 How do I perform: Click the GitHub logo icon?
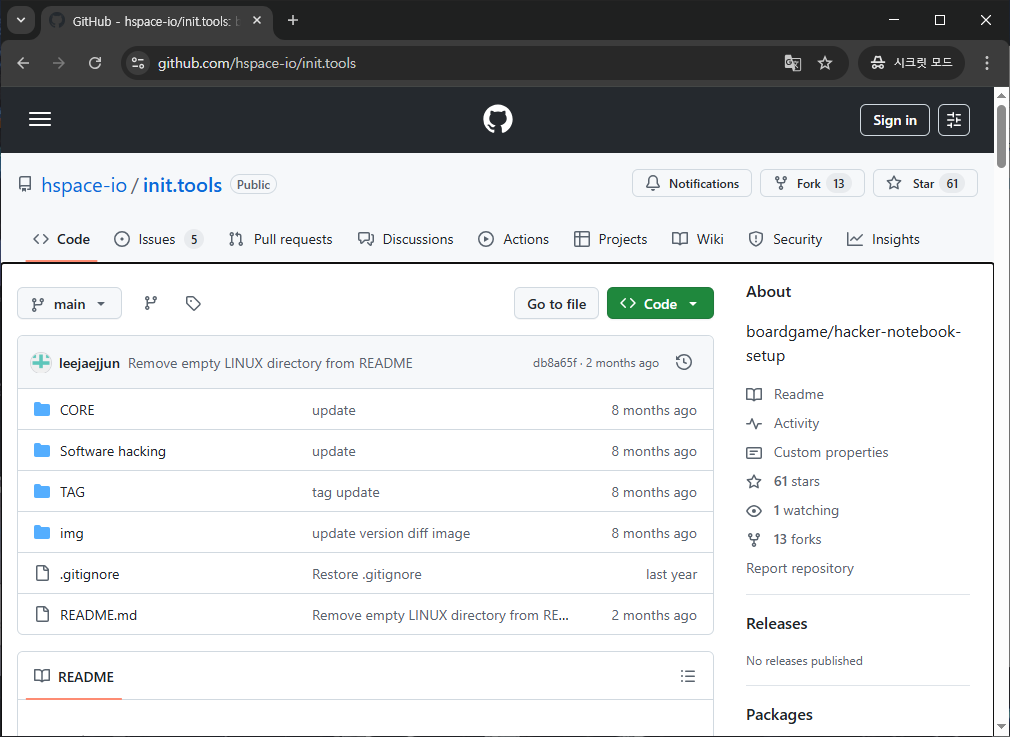(498, 120)
